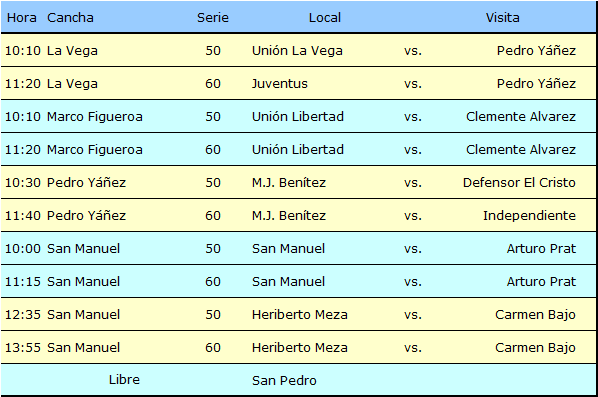Screen dimensions: 598x397
Task: Select the San Pedro free team
Action: tap(284, 381)
